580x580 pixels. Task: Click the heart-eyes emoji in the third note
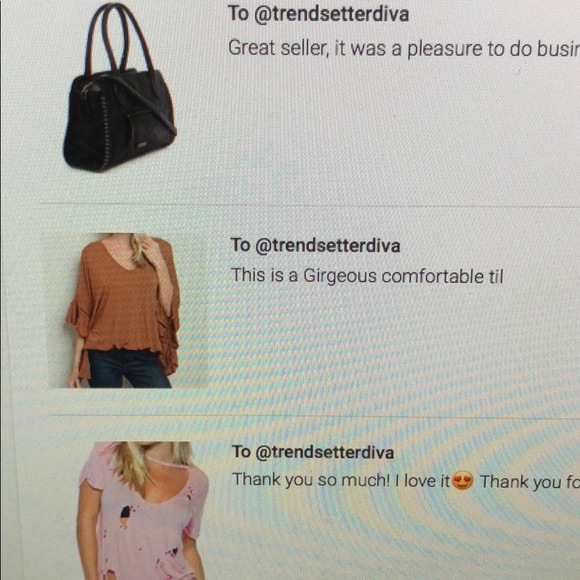(x=463, y=480)
